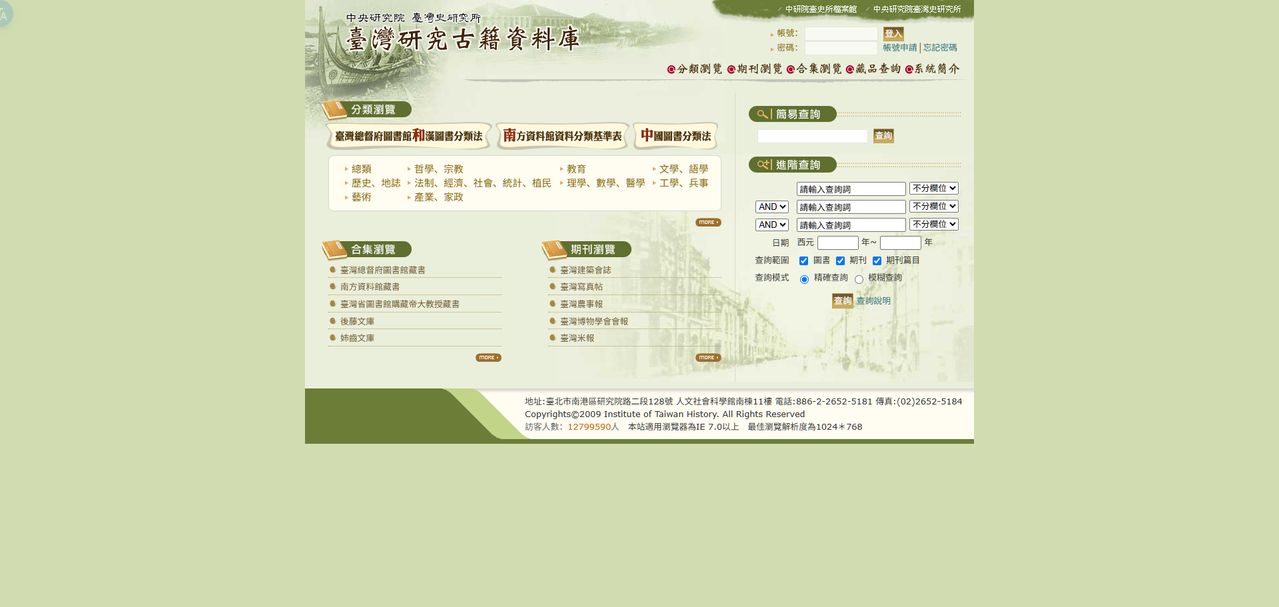Click the simple search text box
The image size is (1279, 607).
tap(812, 136)
